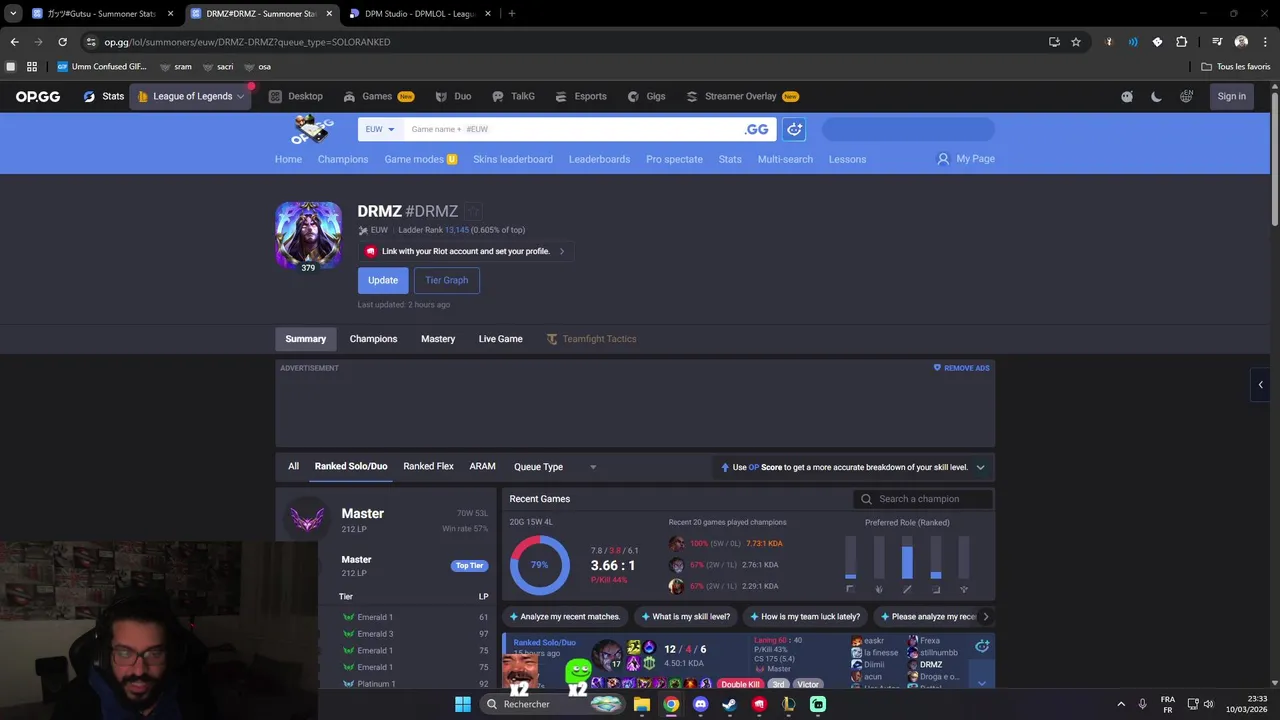Open the Games menu item

[x=378, y=96]
